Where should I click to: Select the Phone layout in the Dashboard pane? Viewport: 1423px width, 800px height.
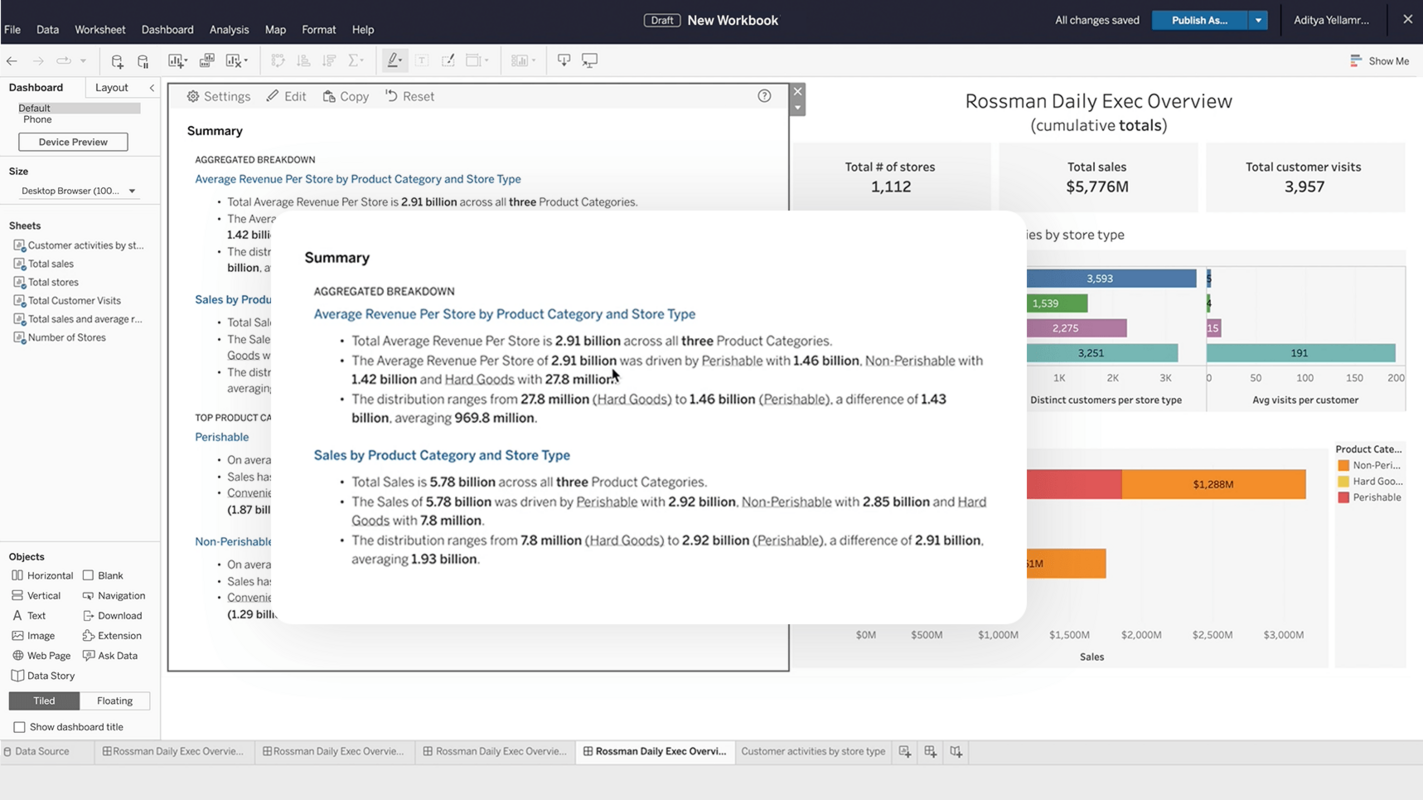(x=37, y=119)
